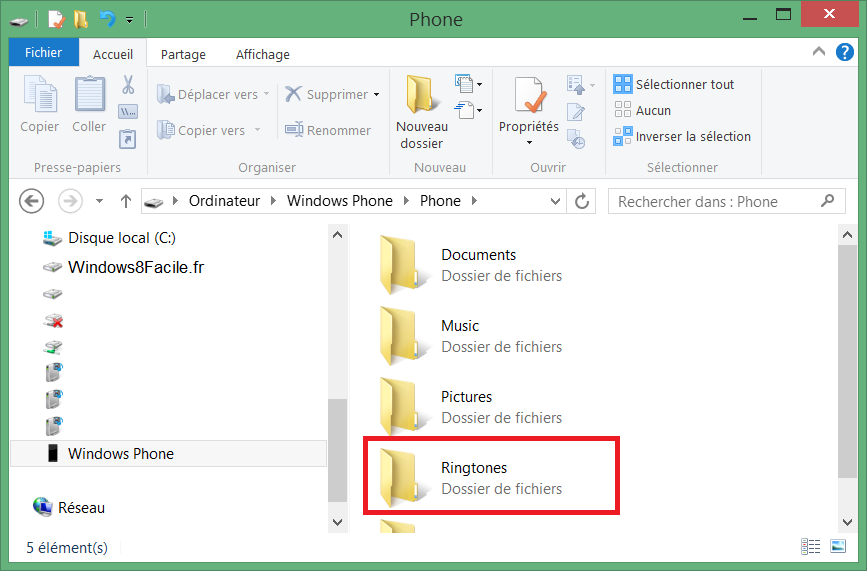Viewport: 867px width, 571px height.
Task: Click Inverser la sélection
Action: click(682, 136)
